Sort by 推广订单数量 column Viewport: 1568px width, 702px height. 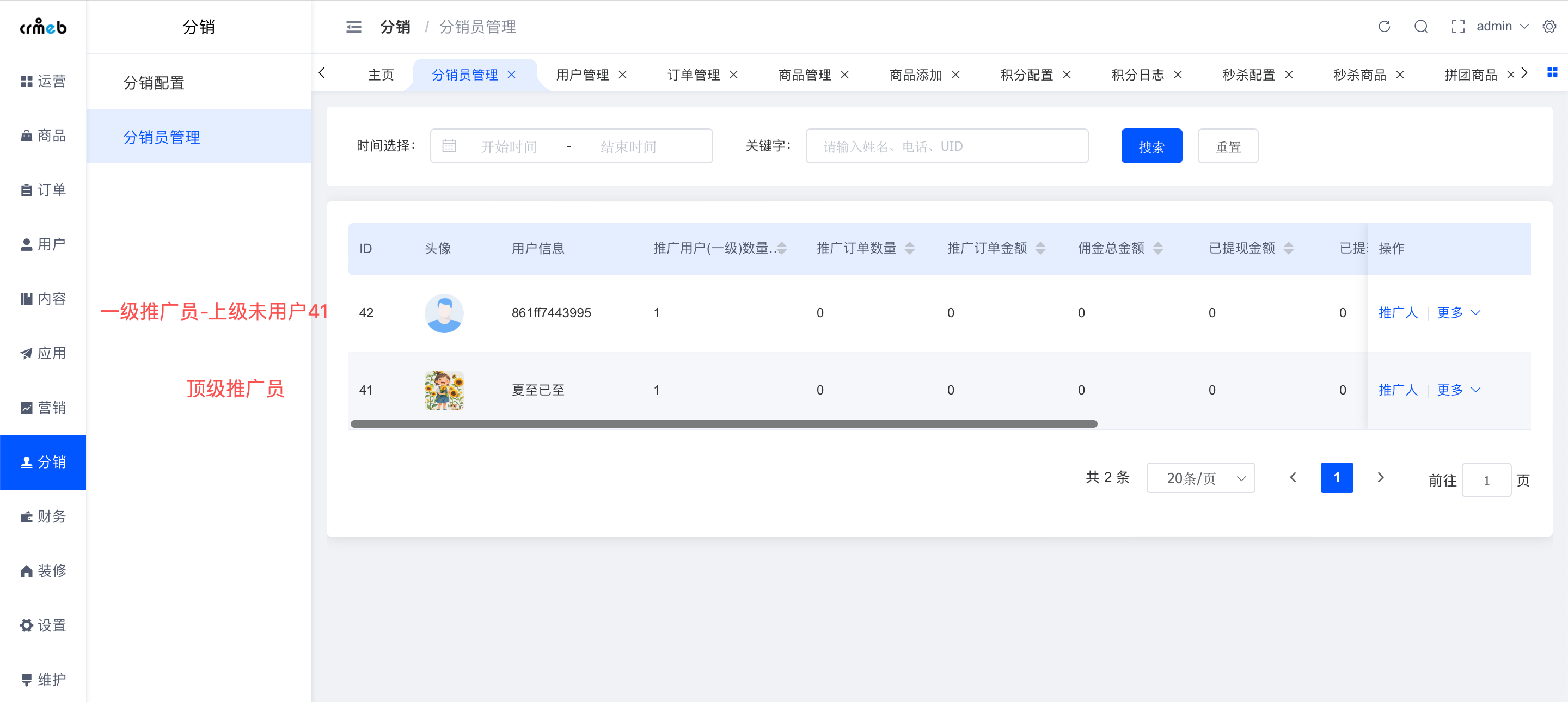pos(909,248)
